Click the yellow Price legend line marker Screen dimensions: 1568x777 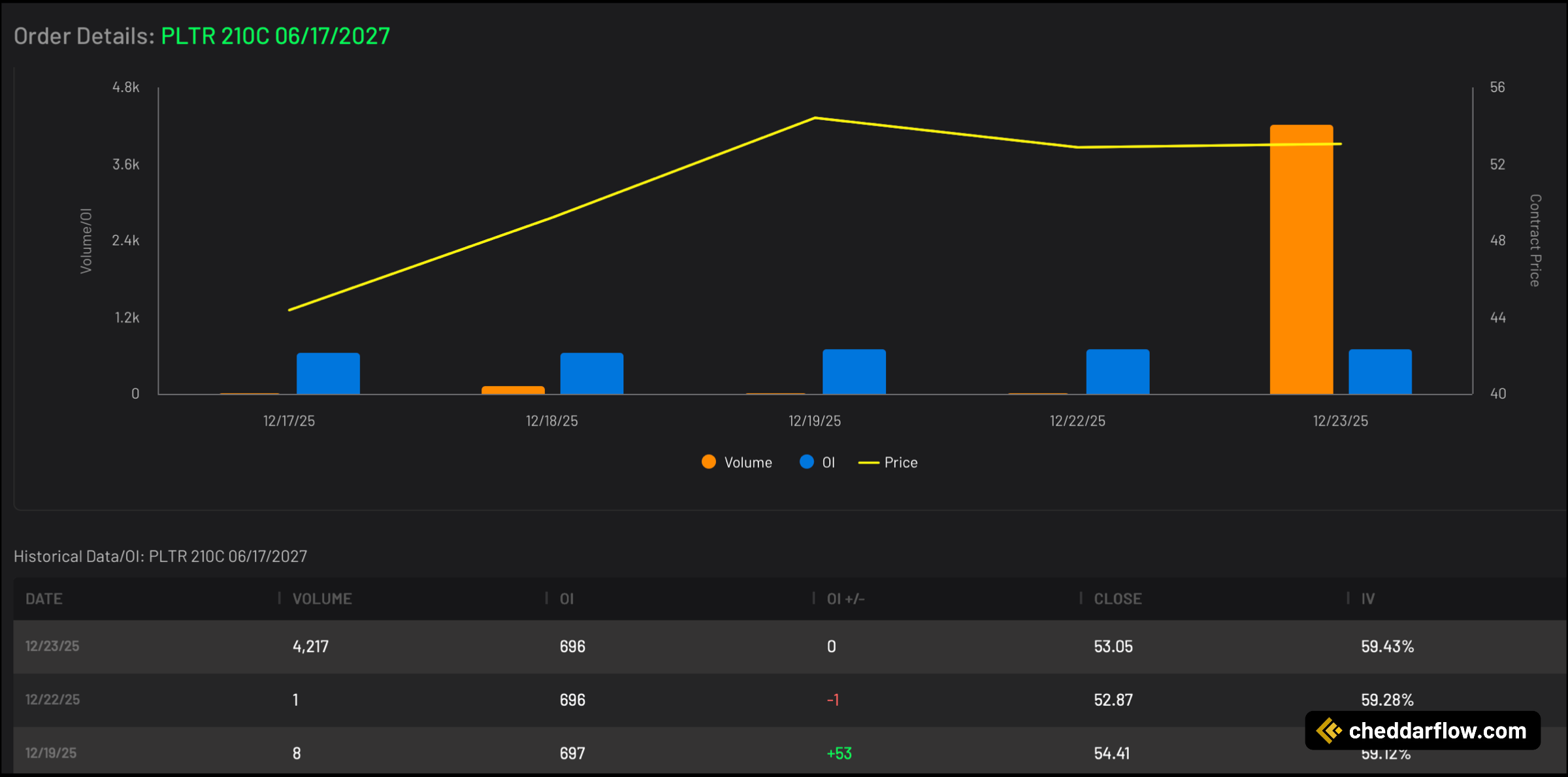[x=868, y=463]
